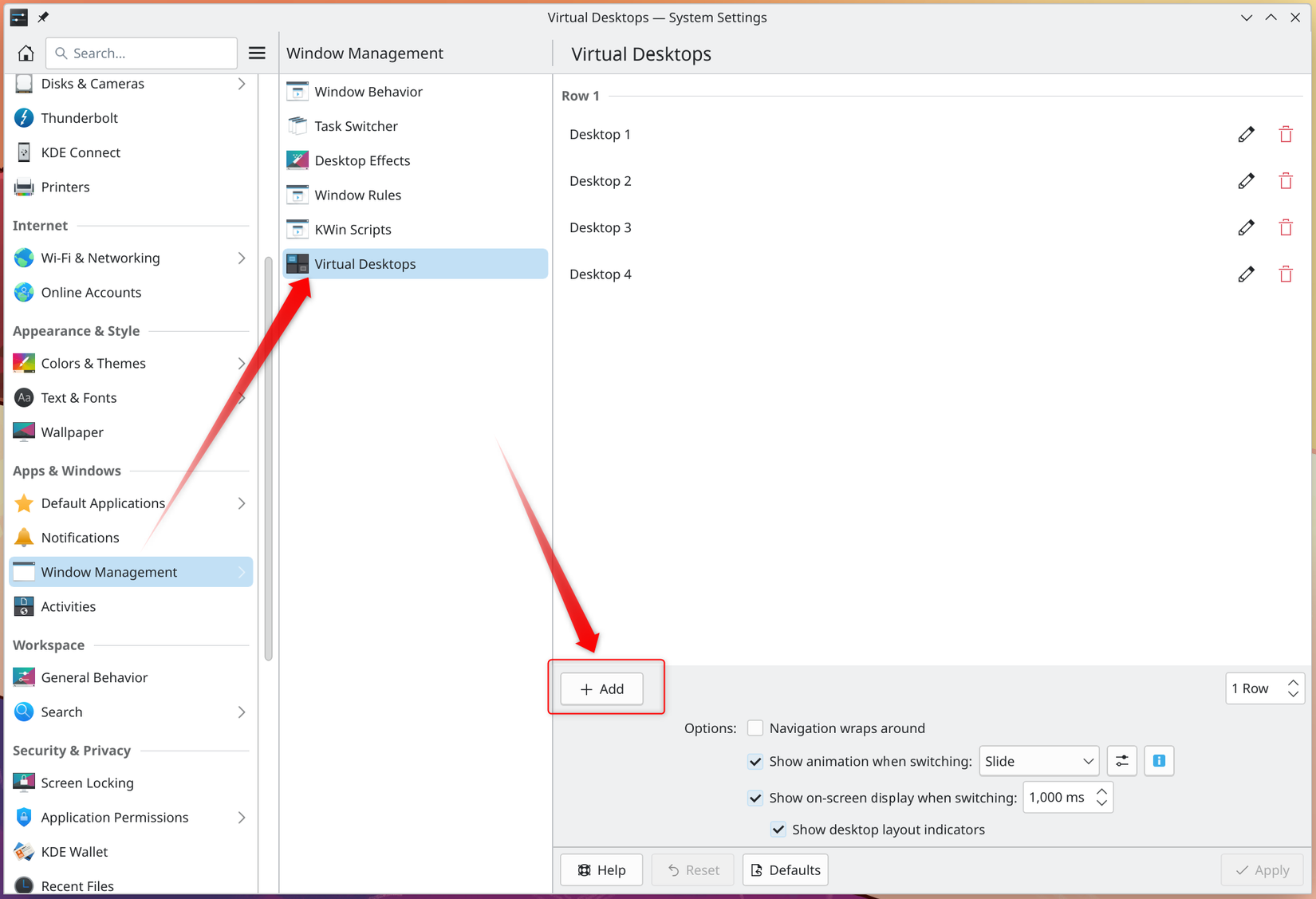This screenshot has width=1316, height=899.
Task: Disable Show desktop layout indicators
Action: tap(778, 830)
